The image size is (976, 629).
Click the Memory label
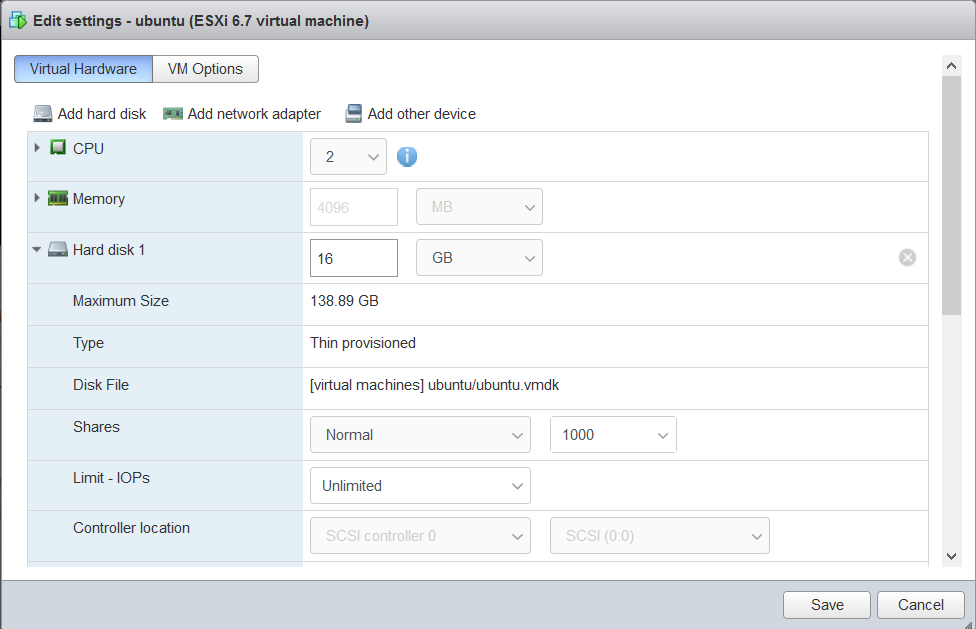point(99,199)
